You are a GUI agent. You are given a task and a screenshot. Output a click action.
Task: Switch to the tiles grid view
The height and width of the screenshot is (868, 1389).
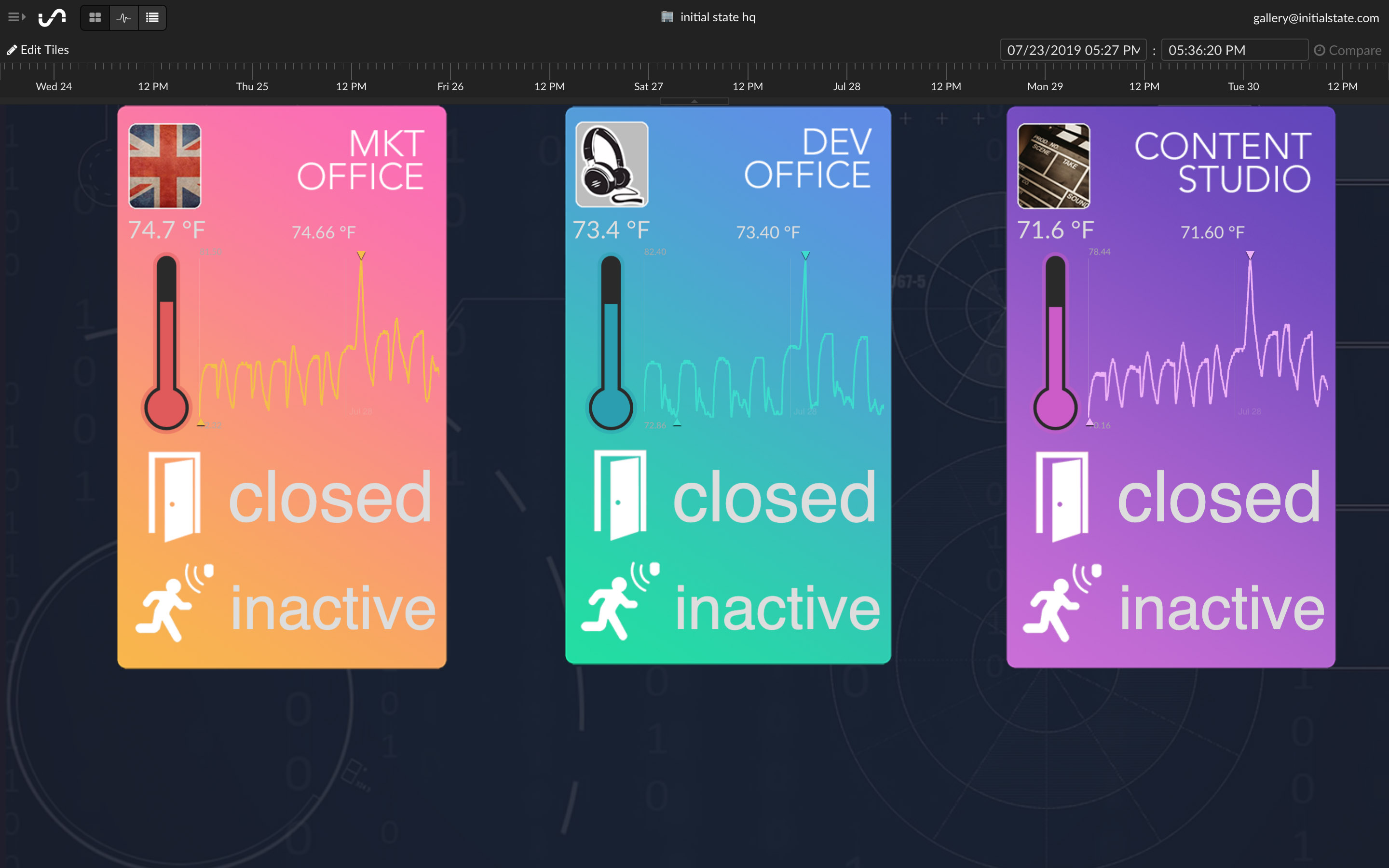95,17
